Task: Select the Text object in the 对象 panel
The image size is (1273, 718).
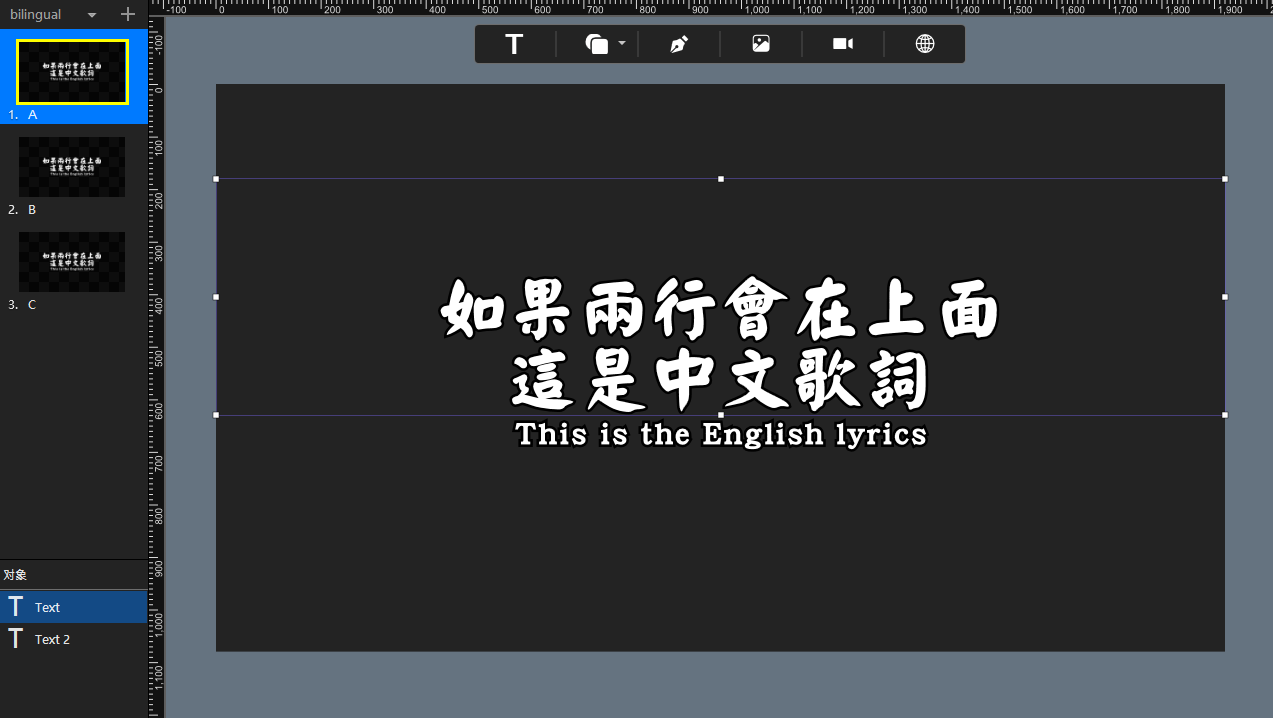Action: tap(46, 606)
